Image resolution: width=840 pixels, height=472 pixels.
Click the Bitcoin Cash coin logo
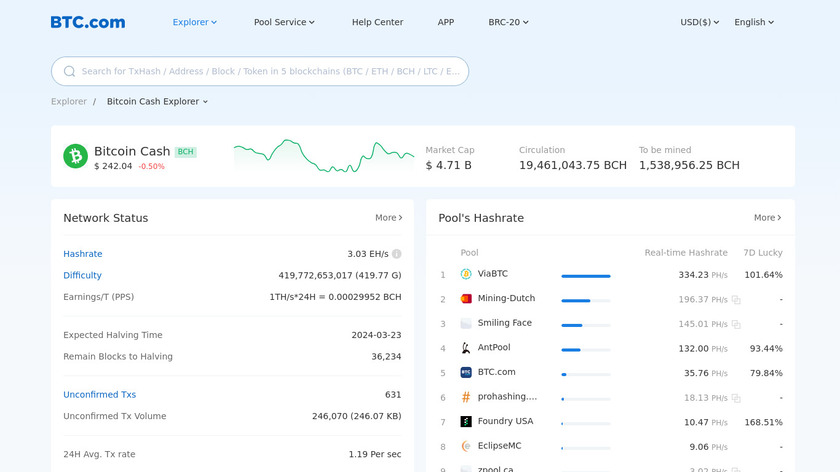pyautogui.click(x=76, y=156)
